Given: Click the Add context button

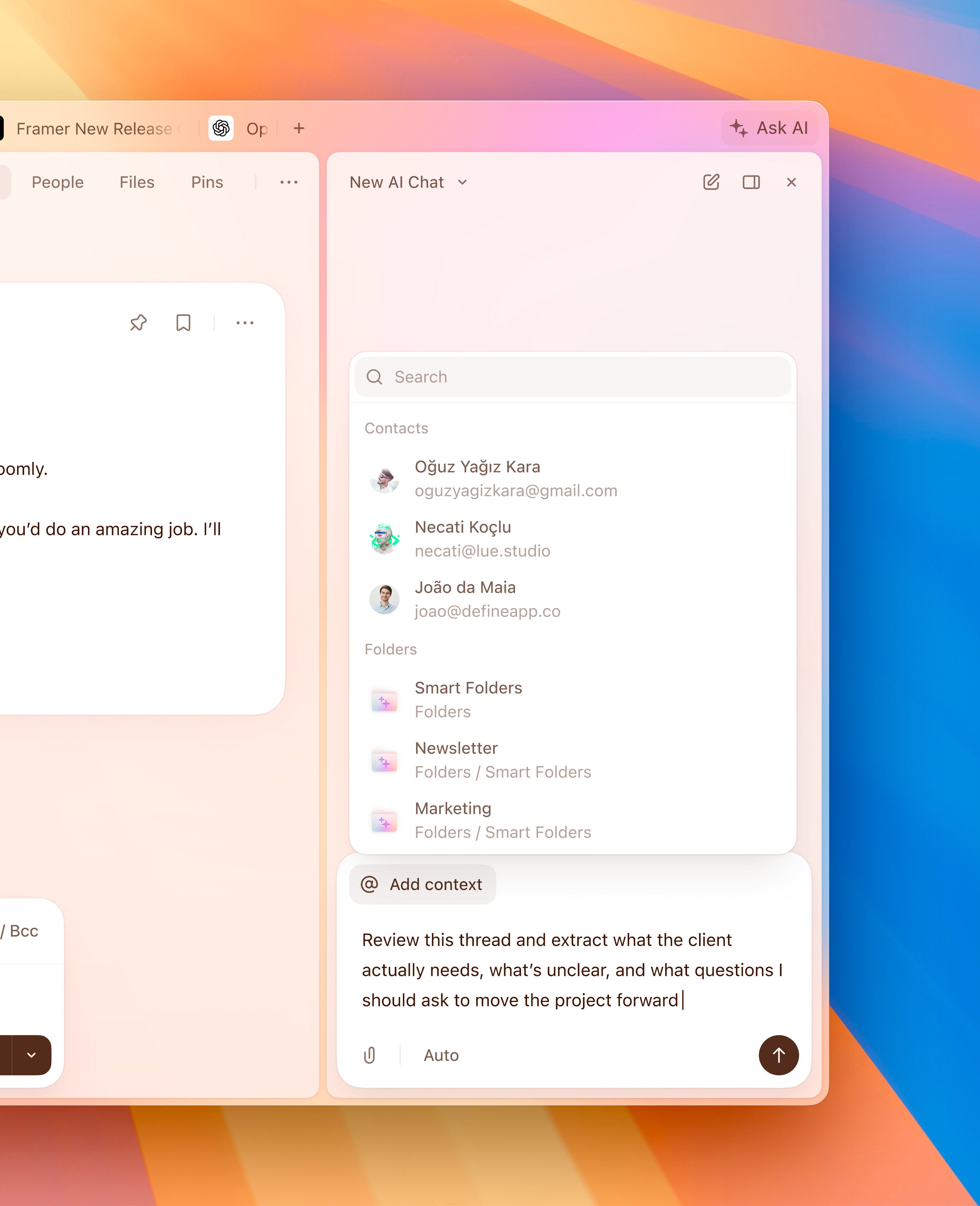Looking at the screenshot, I should click(x=422, y=884).
